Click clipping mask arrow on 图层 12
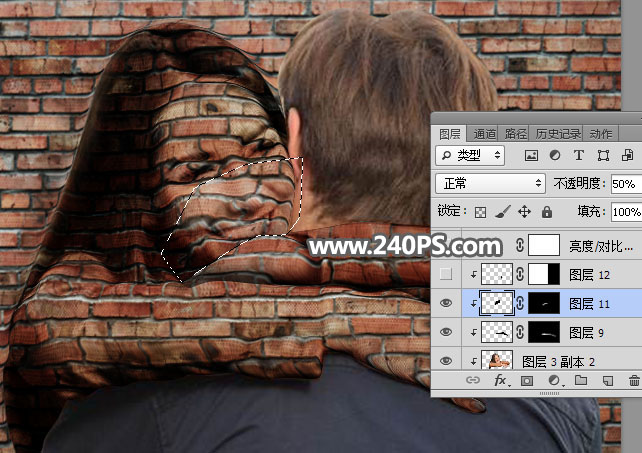The width and height of the screenshot is (642, 453). tap(473, 274)
